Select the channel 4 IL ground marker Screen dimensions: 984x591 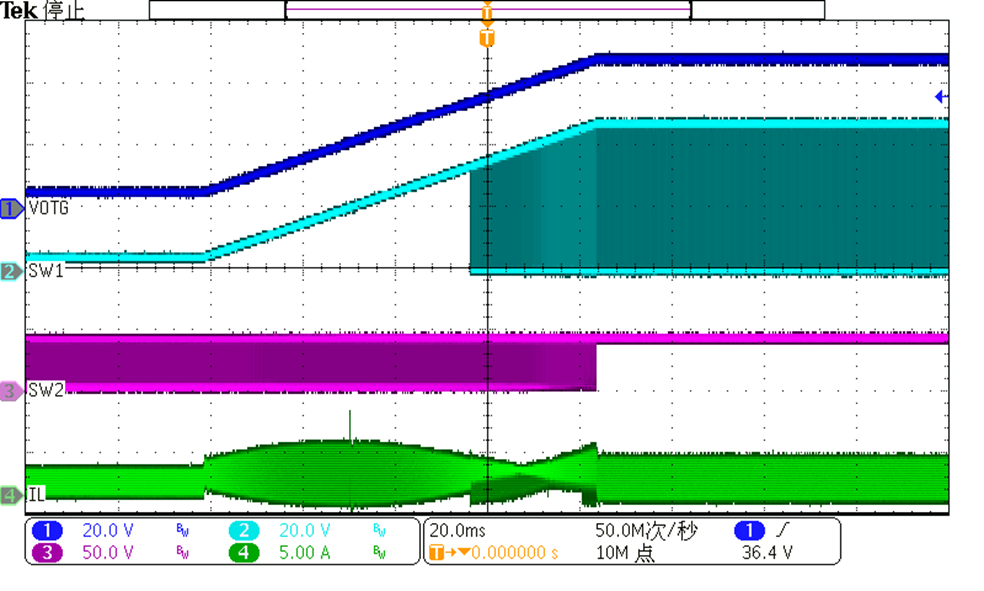[12, 495]
